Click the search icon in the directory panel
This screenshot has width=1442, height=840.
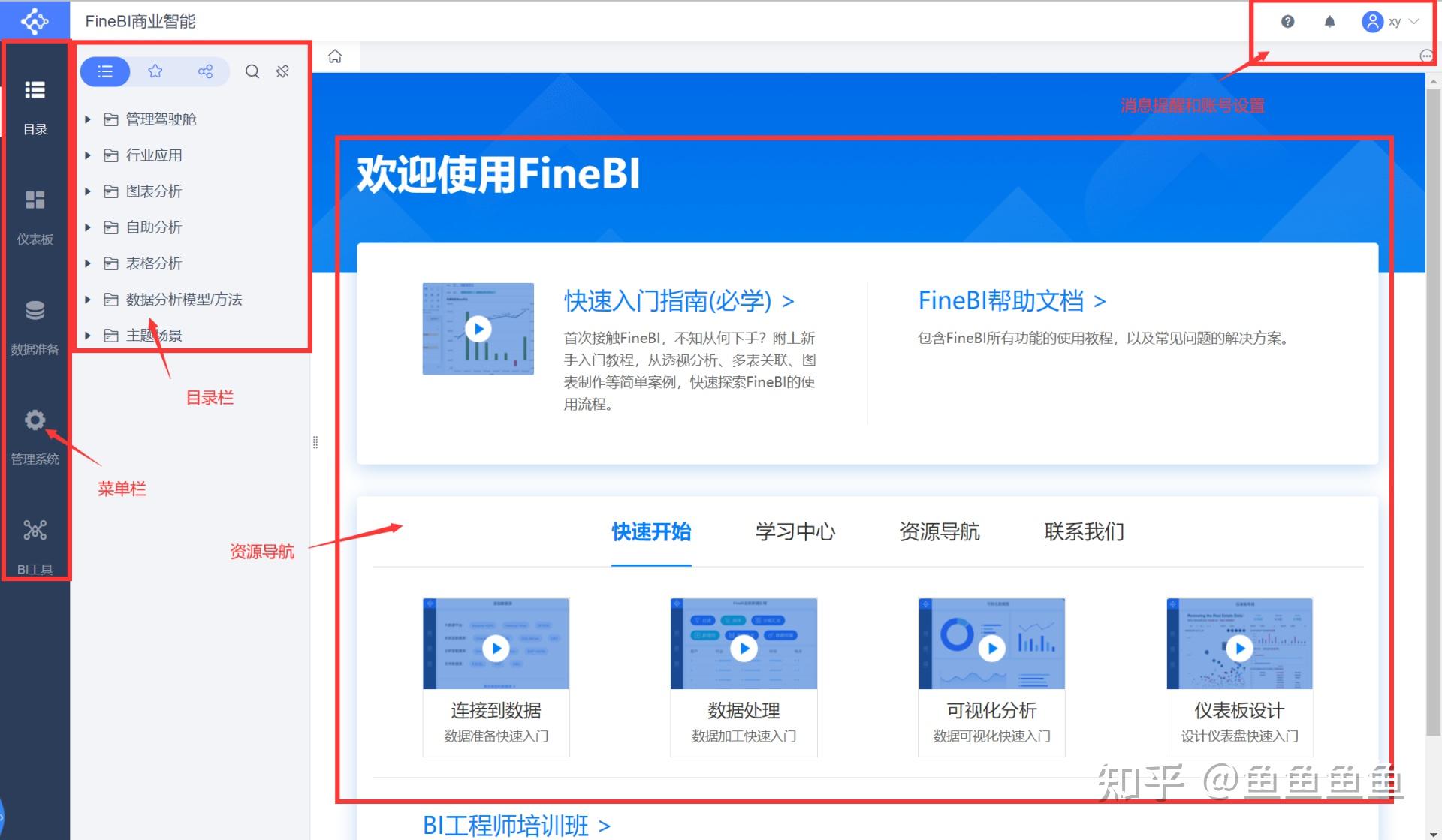point(252,71)
